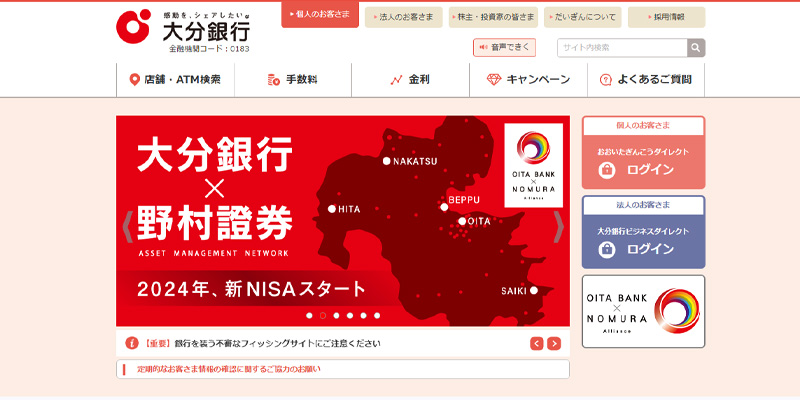This screenshot has height=400, width=800.
Task: Click the NAKATSU map label
Action: 415,161
